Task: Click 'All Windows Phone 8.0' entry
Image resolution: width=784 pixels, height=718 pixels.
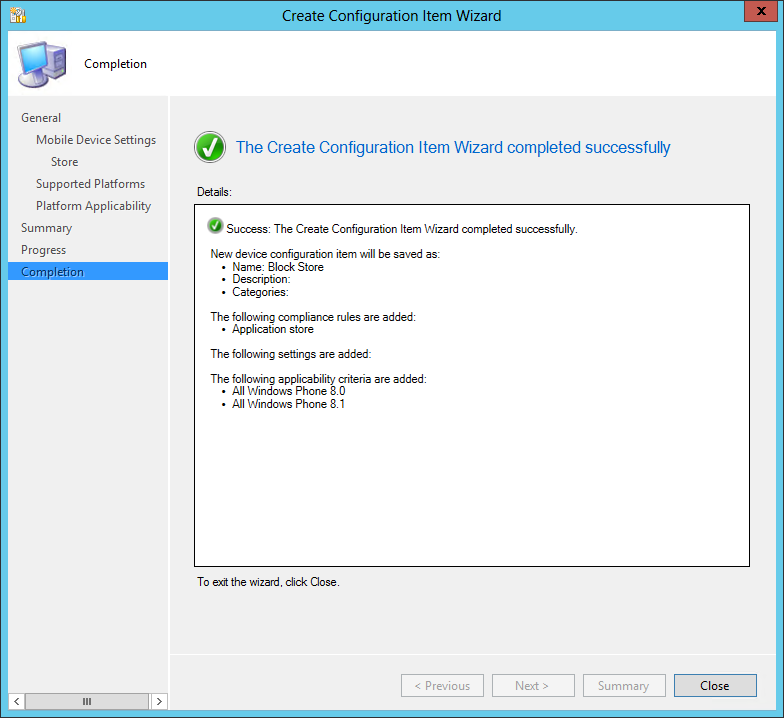Action: pyautogui.click(x=288, y=391)
